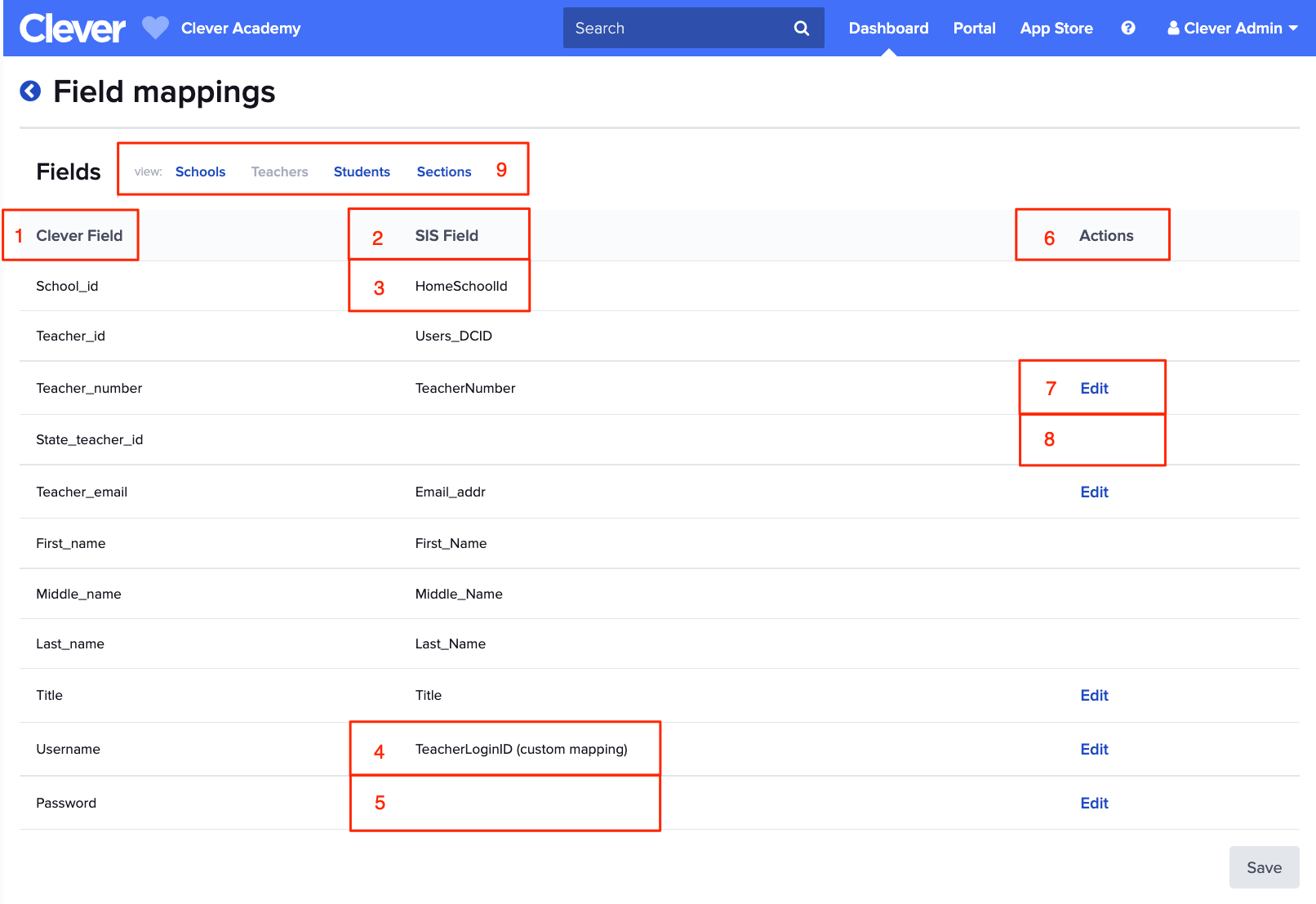This screenshot has width=1316, height=904.
Task: Click the heart icon next to Clever logo
Action: point(153,28)
